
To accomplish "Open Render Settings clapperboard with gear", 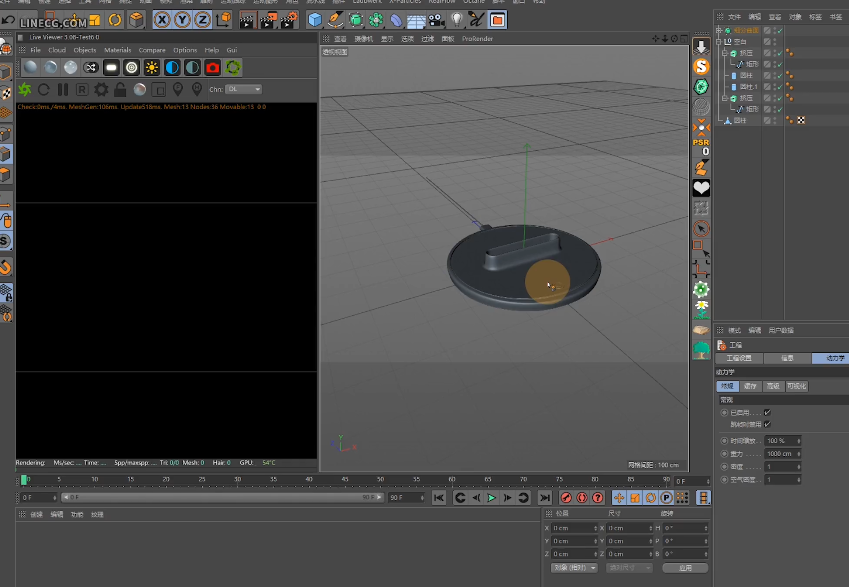I will [289, 21].
